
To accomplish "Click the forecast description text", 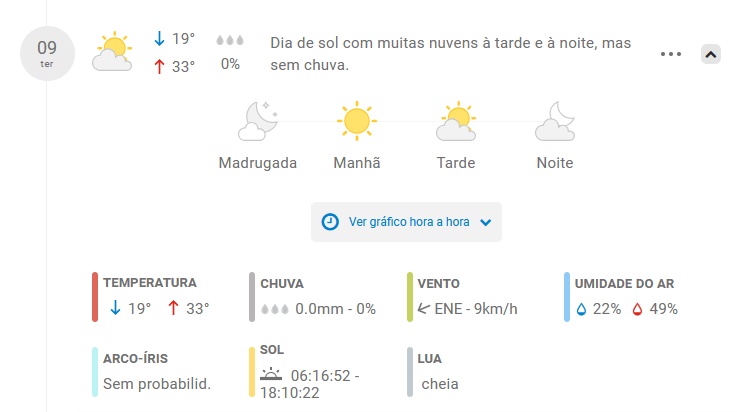I will click(450, 54).
